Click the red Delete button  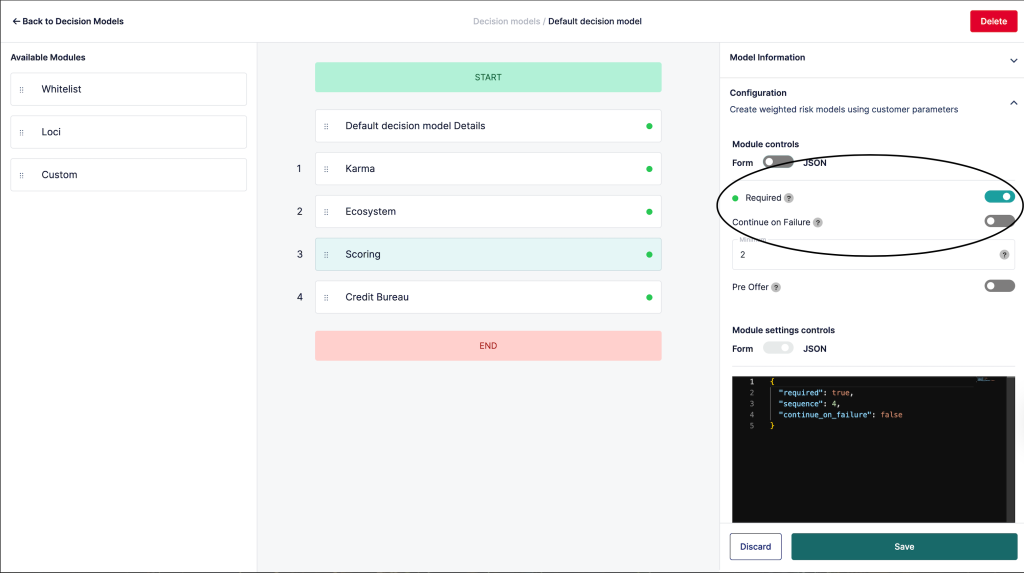pyautogui.click(x=992, y=21)
